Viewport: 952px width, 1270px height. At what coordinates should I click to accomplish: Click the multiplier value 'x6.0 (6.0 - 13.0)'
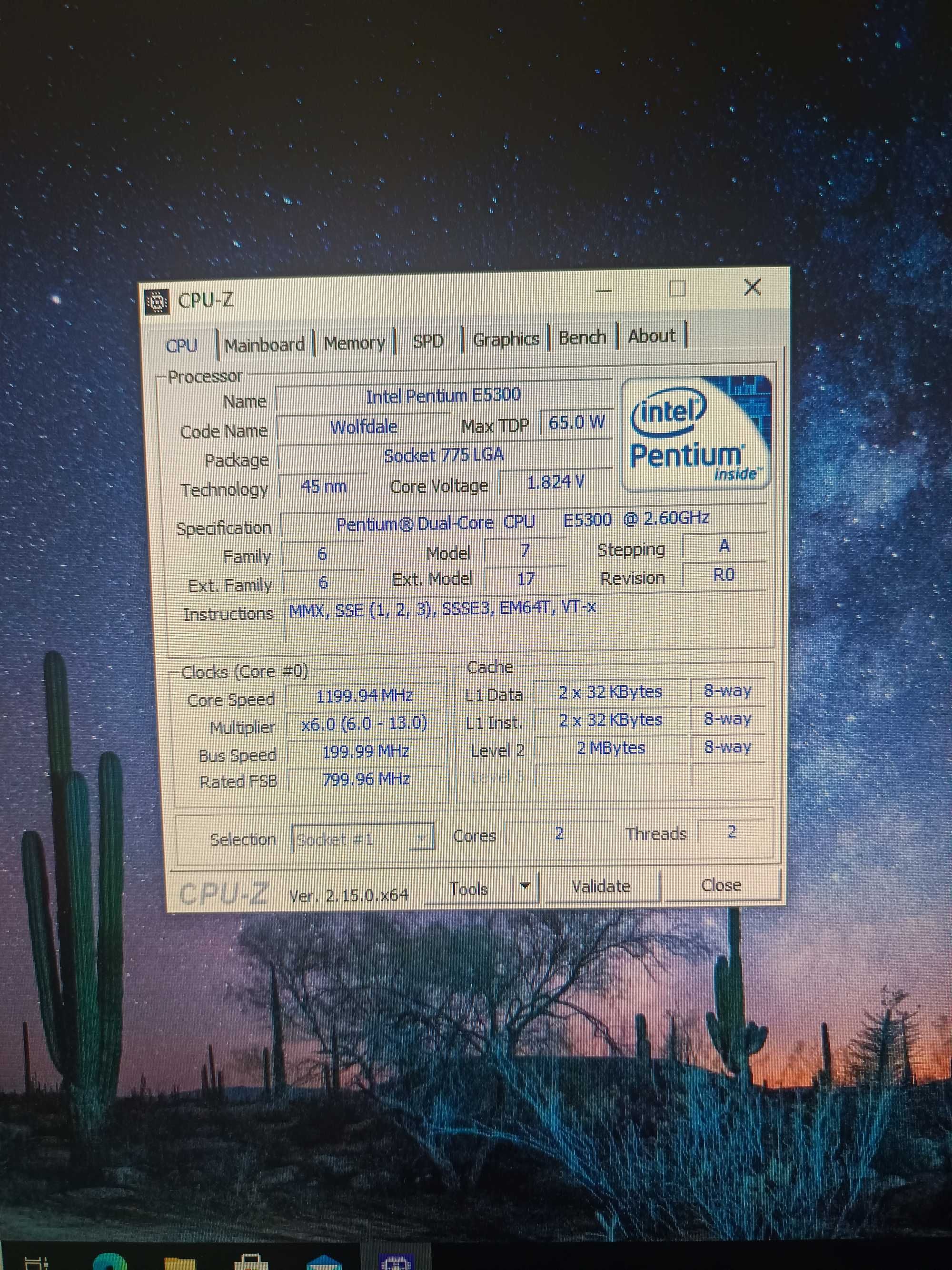tap(365, 723)
